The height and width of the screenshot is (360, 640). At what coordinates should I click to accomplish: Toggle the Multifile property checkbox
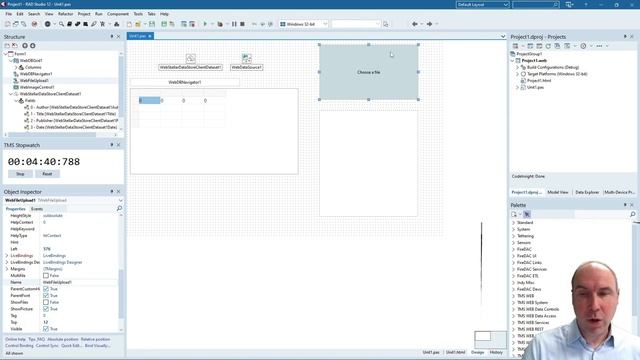click(x=46, y=276)
